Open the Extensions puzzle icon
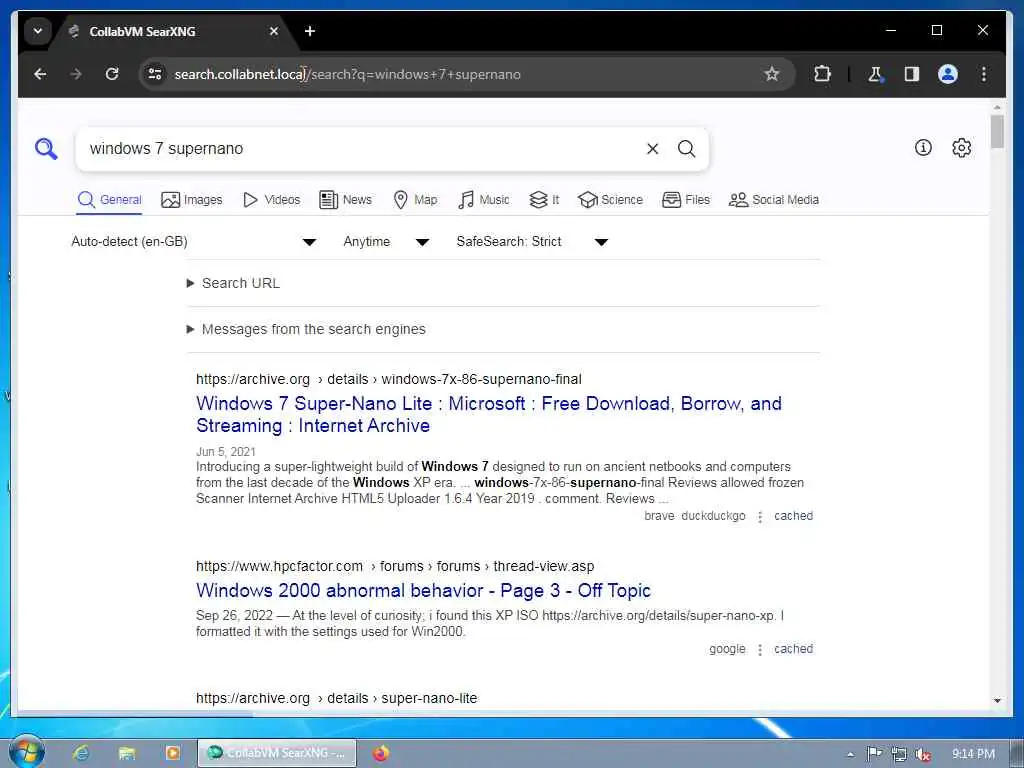This screenshot has width=1024, height=768. tap(822, 74)
